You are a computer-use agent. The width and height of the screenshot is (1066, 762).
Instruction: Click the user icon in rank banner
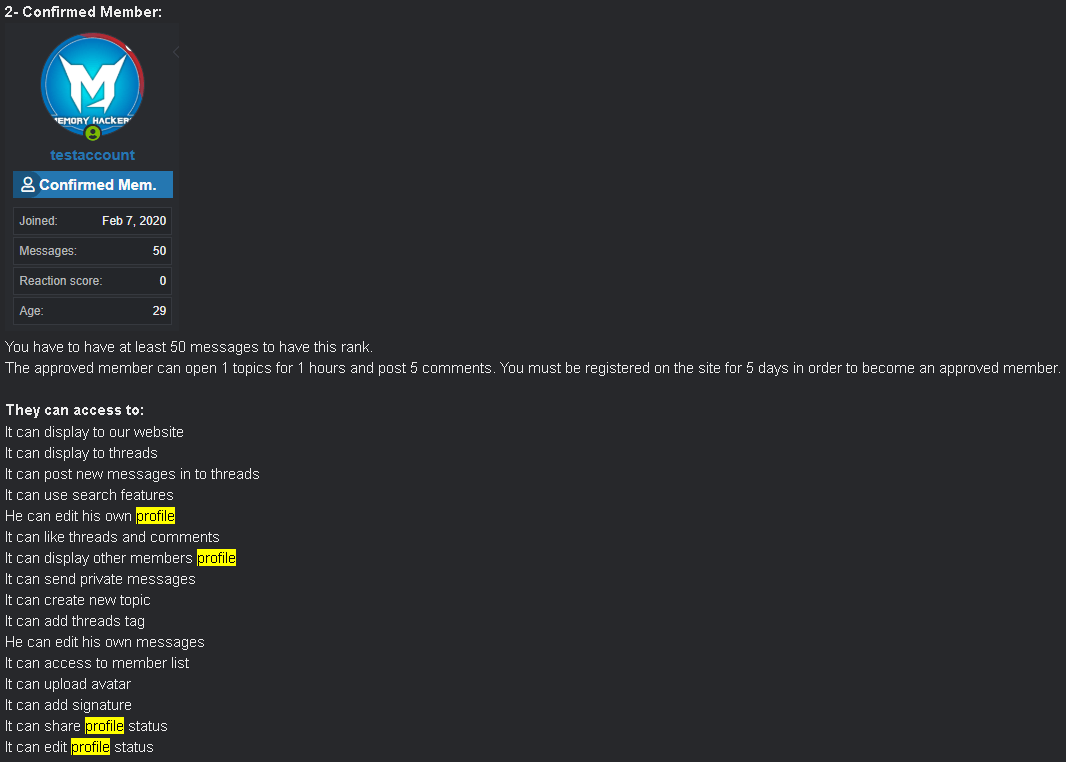28,184
